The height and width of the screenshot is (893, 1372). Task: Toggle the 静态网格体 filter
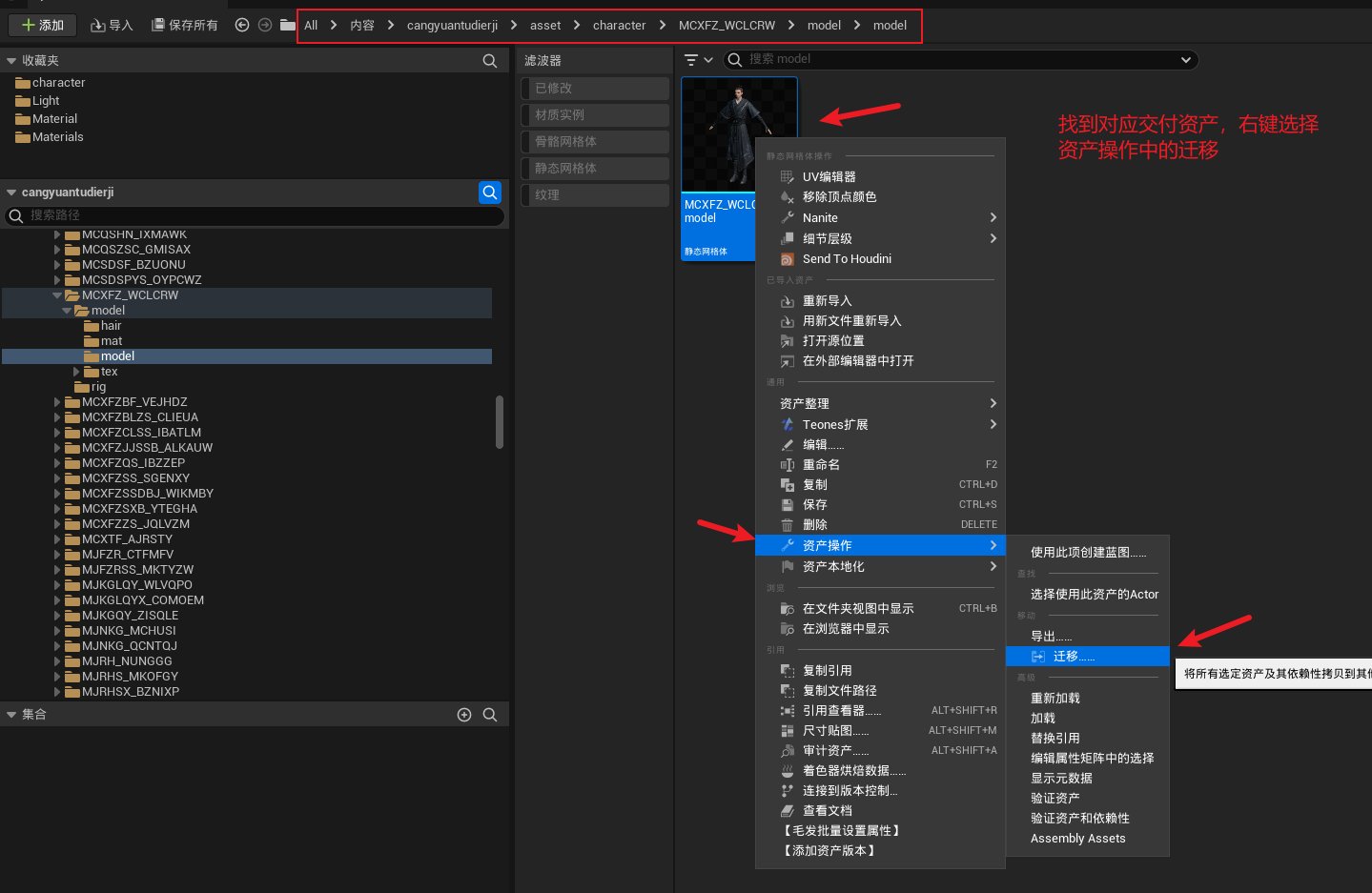(595, 169)
